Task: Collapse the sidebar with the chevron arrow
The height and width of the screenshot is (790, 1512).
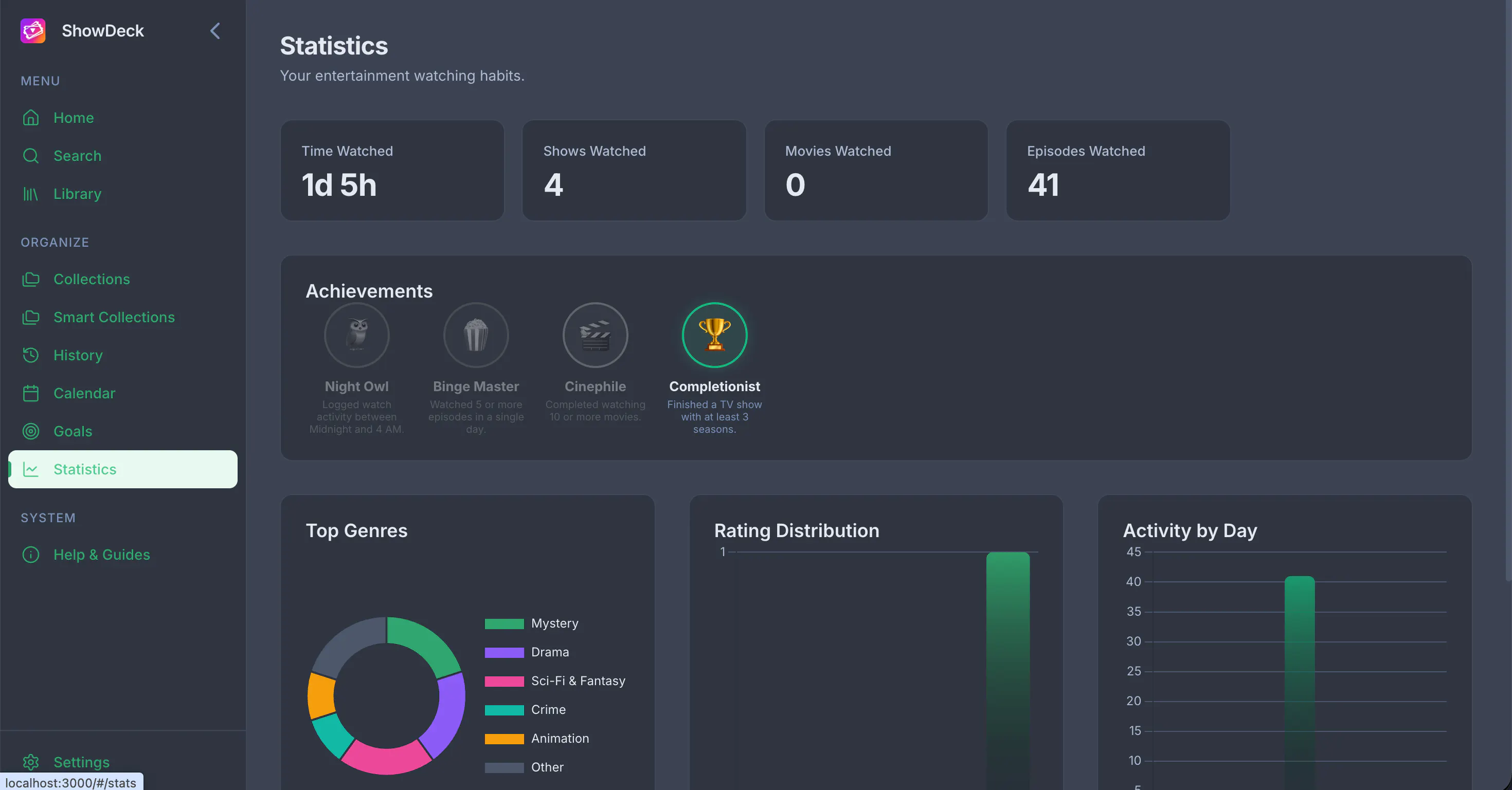Action: pos(215,30)
